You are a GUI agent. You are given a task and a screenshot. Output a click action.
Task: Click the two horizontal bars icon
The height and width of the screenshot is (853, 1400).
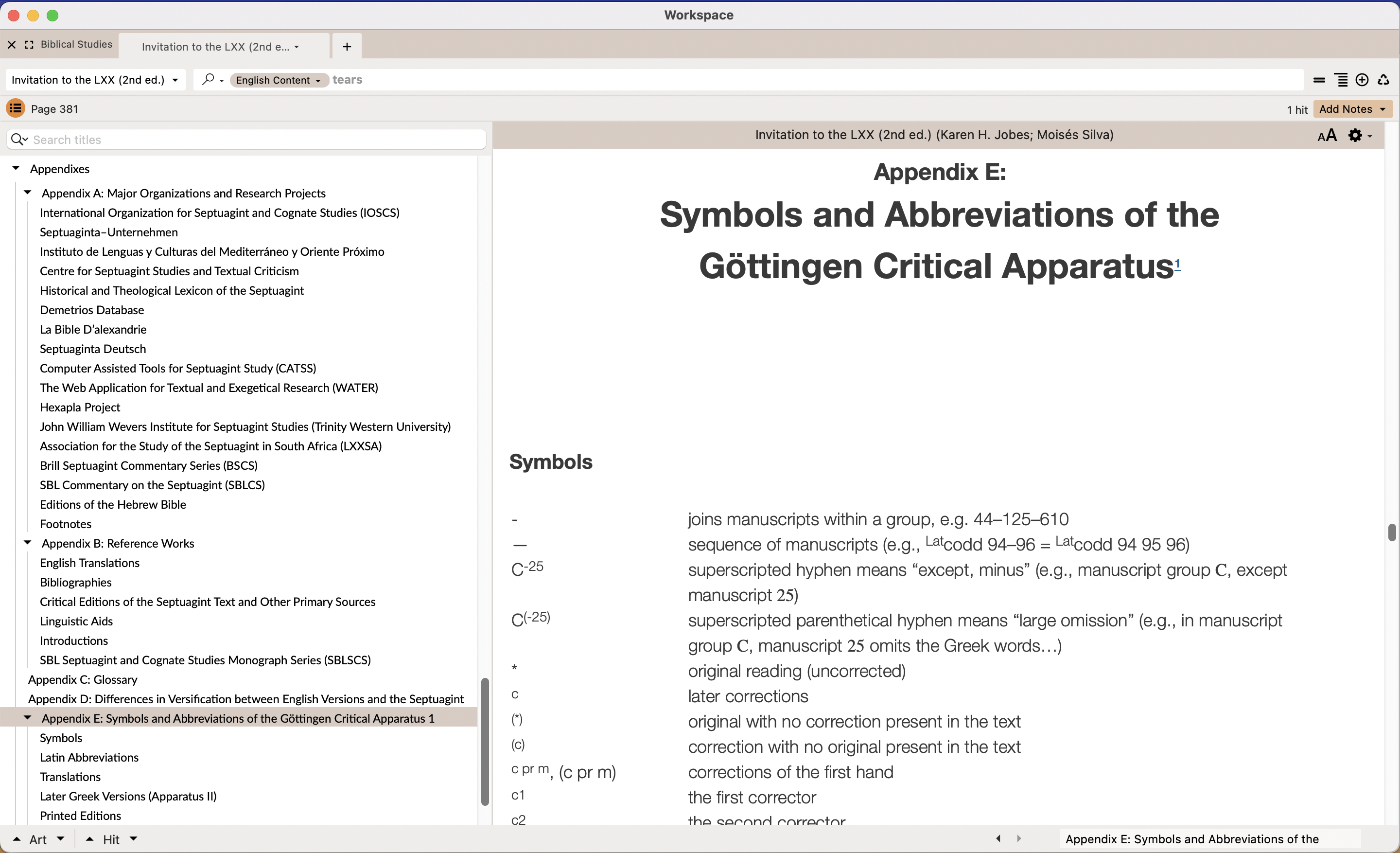1319,80
